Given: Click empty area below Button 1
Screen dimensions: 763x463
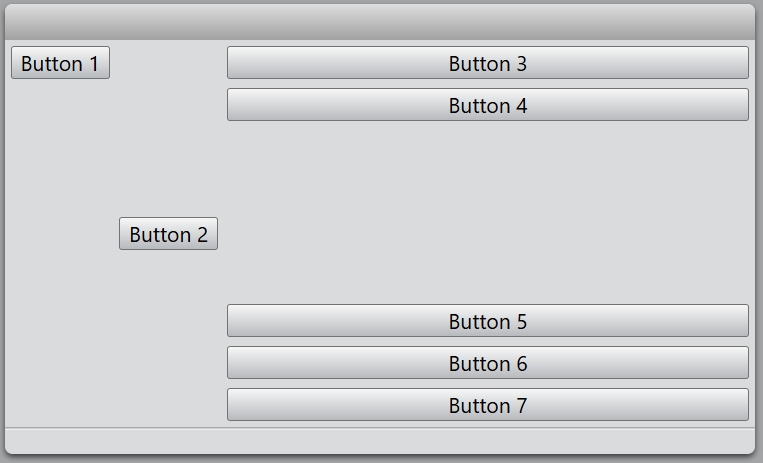Looking at the screenshot, I should coord(60,150).
